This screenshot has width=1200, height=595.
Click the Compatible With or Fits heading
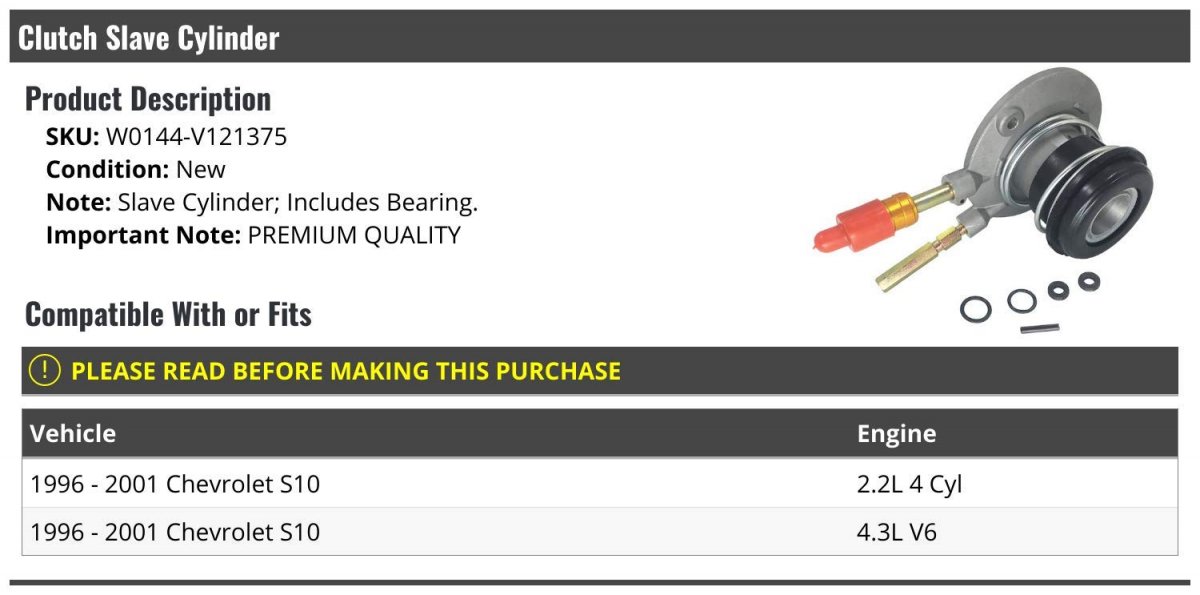pos(168,314)
